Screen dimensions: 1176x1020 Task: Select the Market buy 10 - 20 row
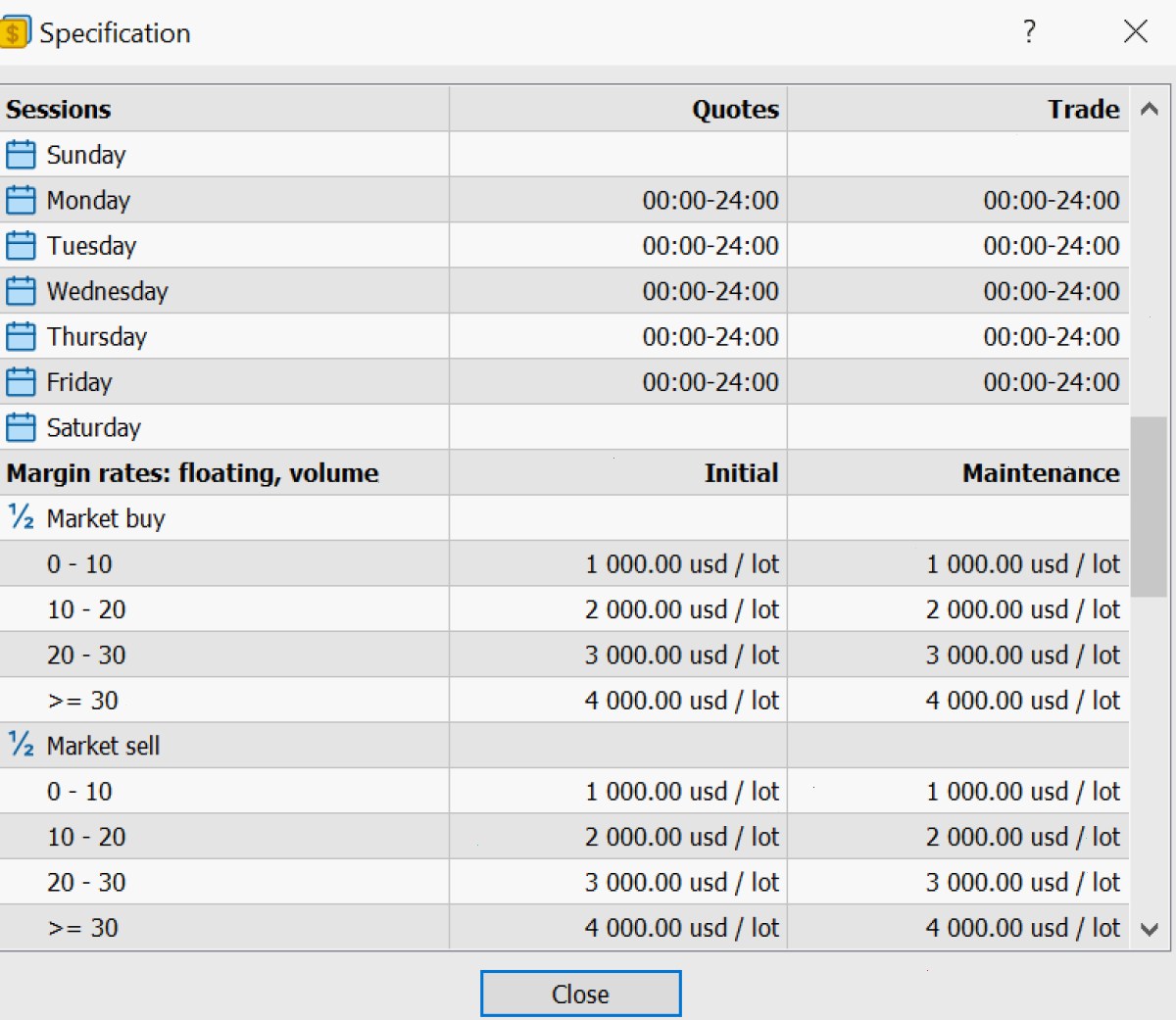(564, 608)
